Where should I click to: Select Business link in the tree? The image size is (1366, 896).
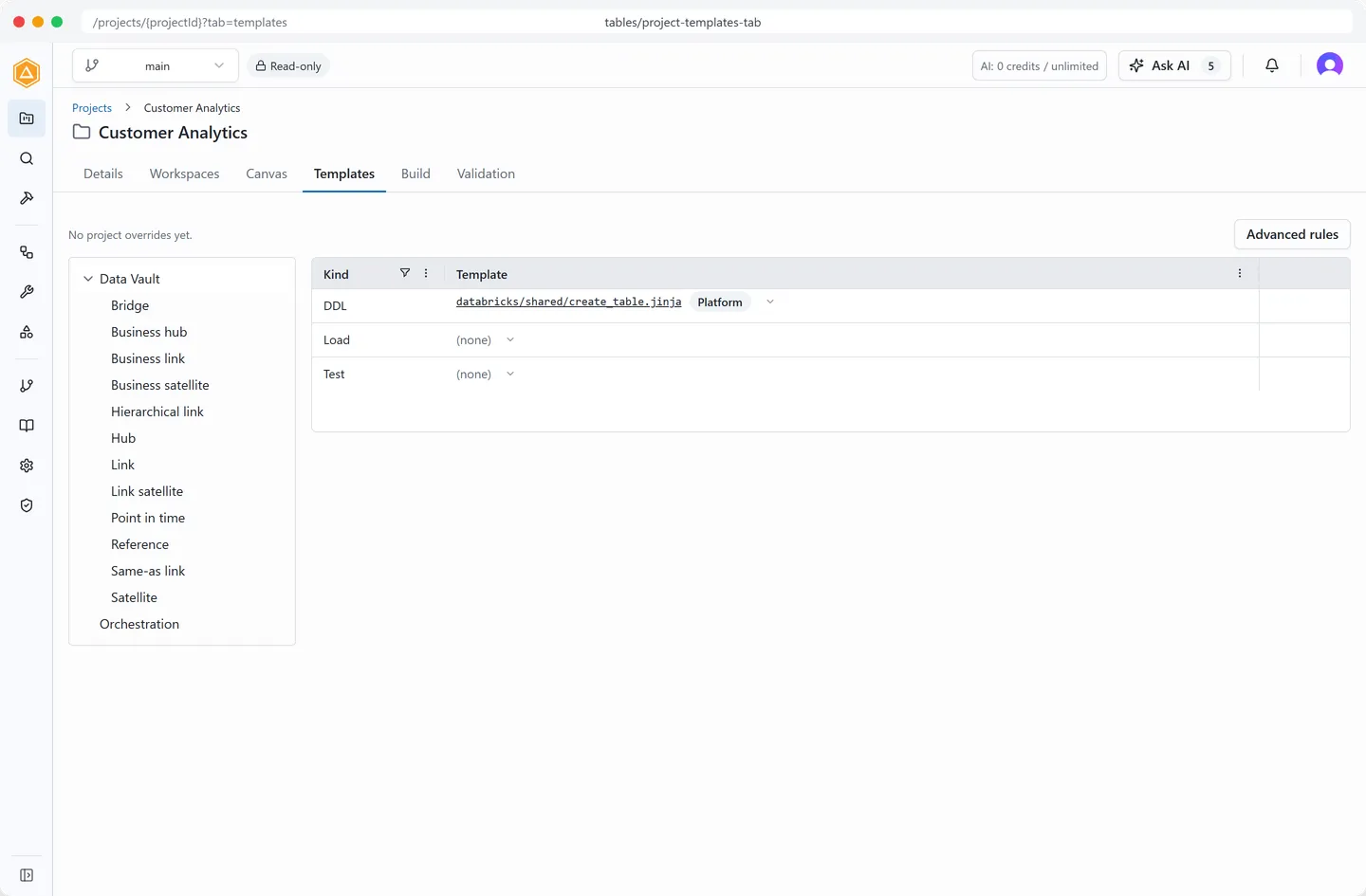click(148, 358)
